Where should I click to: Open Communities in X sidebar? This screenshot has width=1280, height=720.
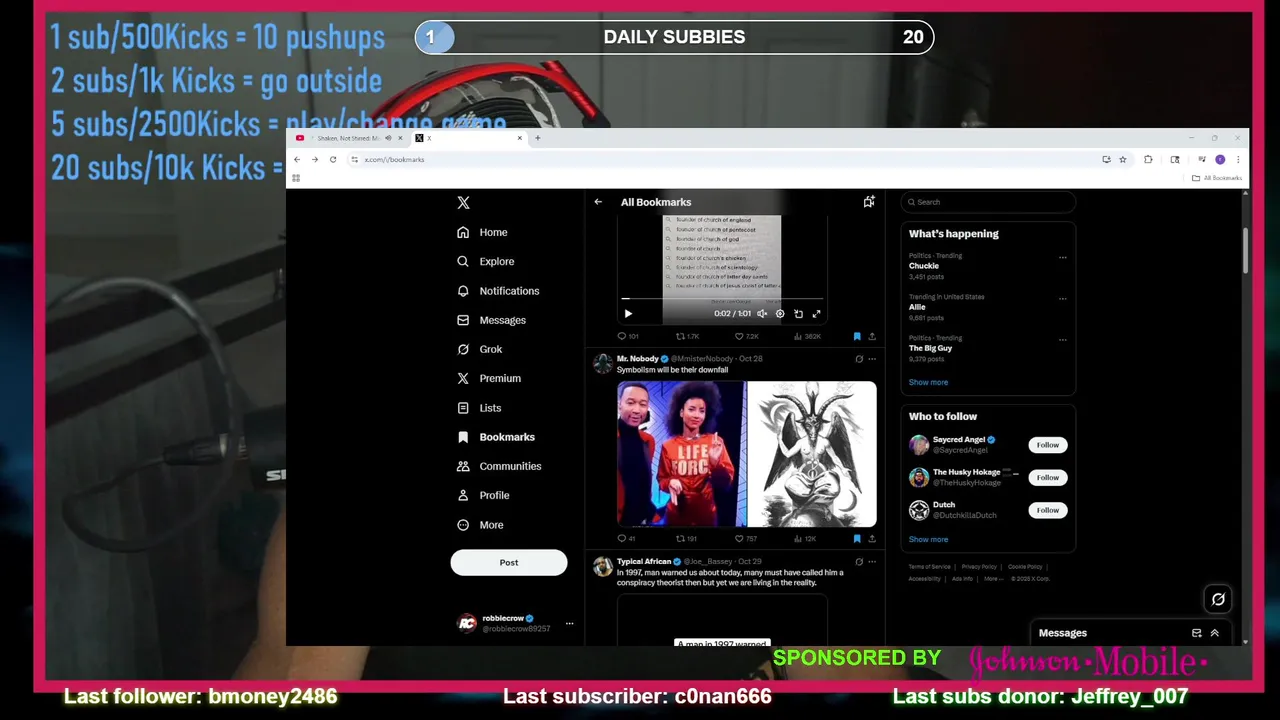pyautogui.click(x=498, y=466)
